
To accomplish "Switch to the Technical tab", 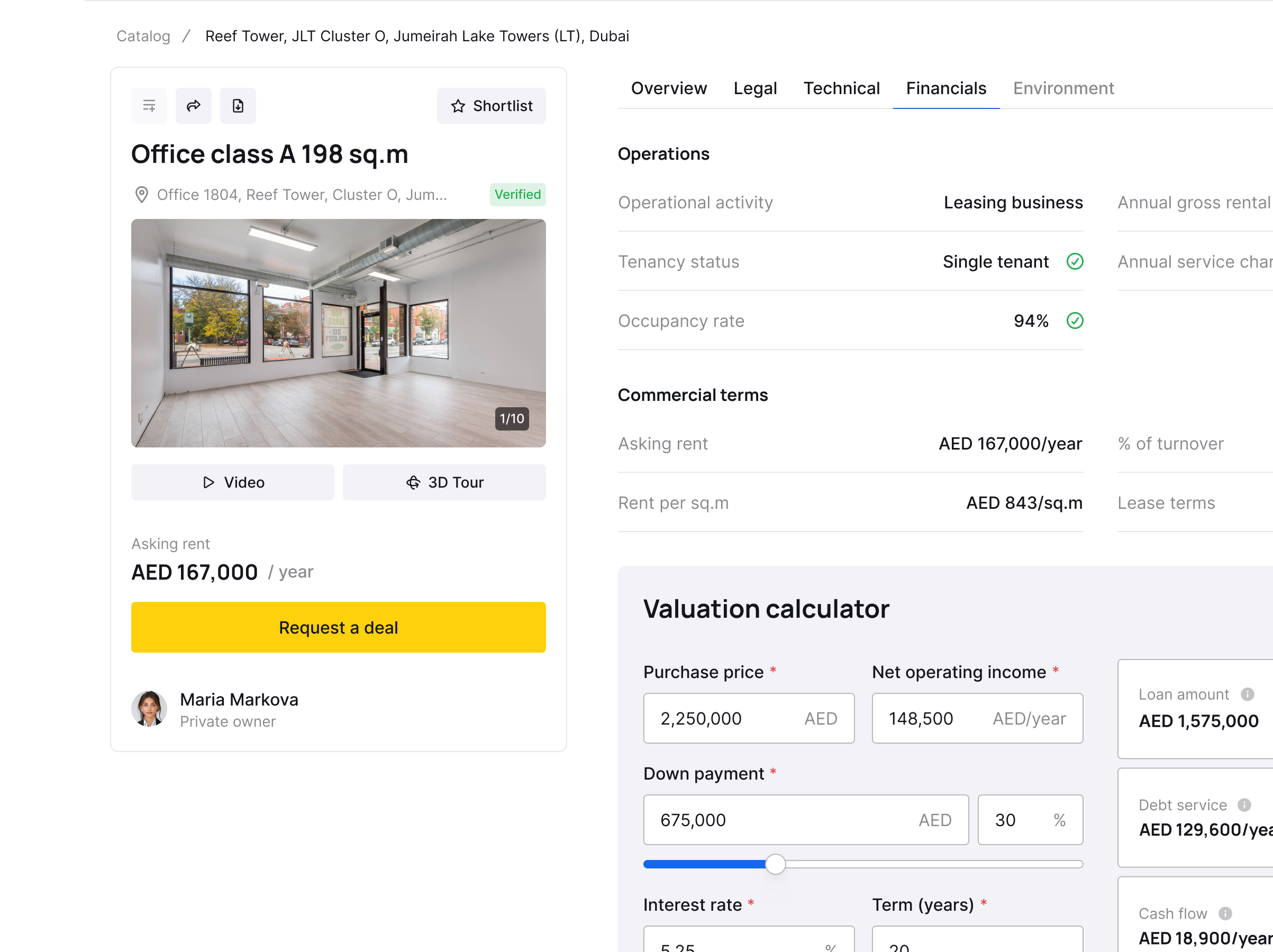I will [x=841, y=88].
